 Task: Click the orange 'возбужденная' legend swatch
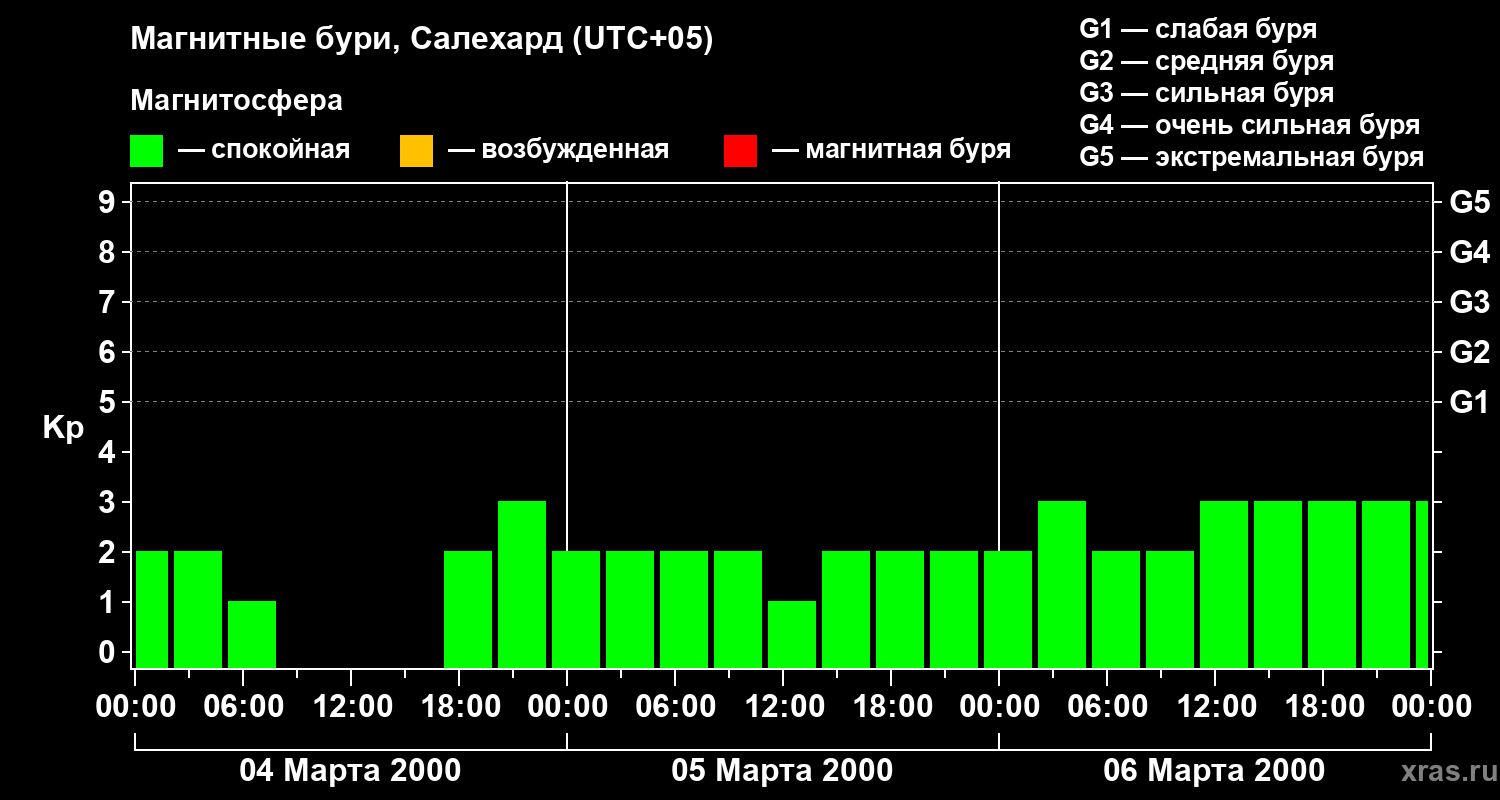pyautogui.click(x=416, y=150)
